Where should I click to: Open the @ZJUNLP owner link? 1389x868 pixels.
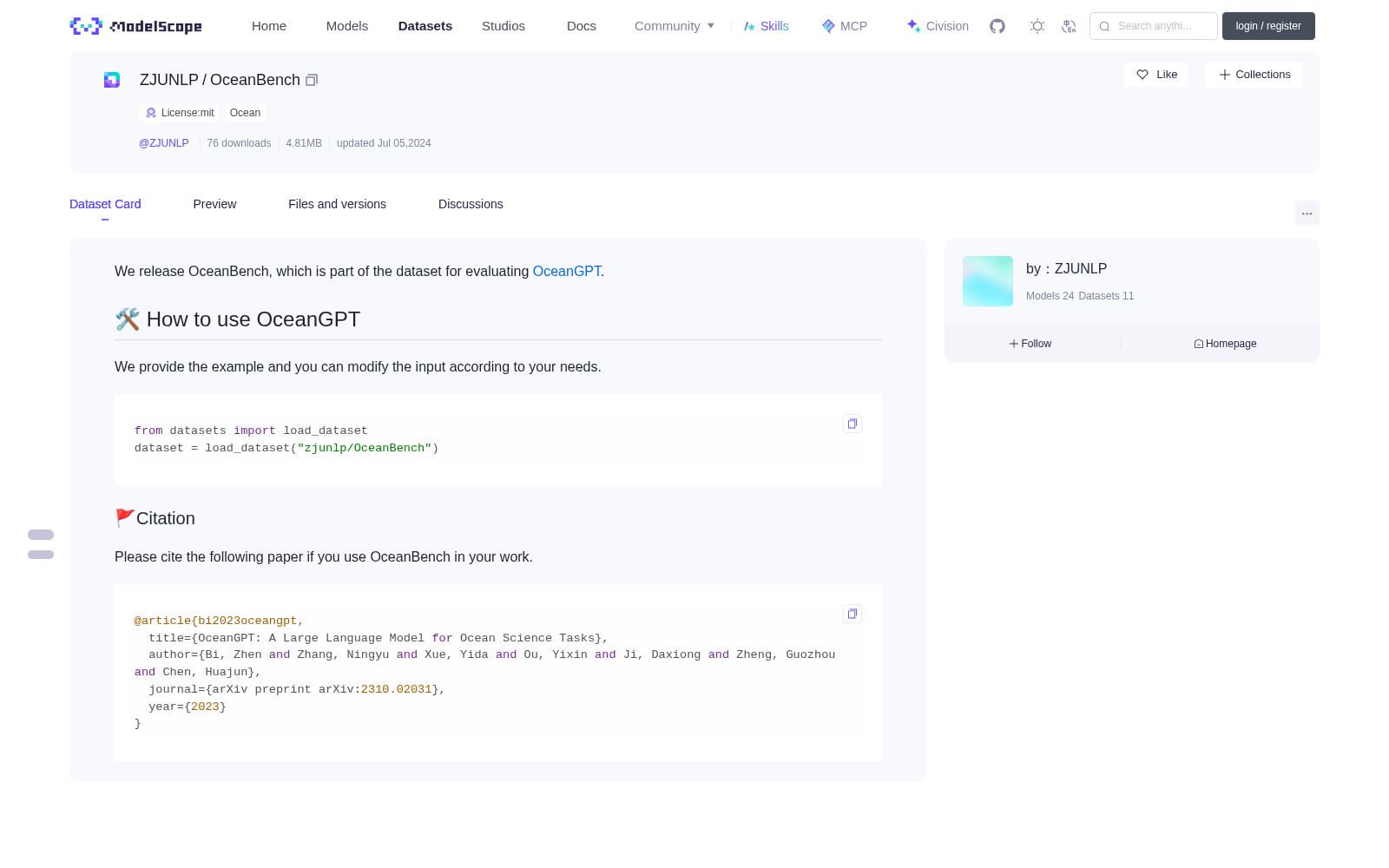pyautogui.click(x=164, y=143)
